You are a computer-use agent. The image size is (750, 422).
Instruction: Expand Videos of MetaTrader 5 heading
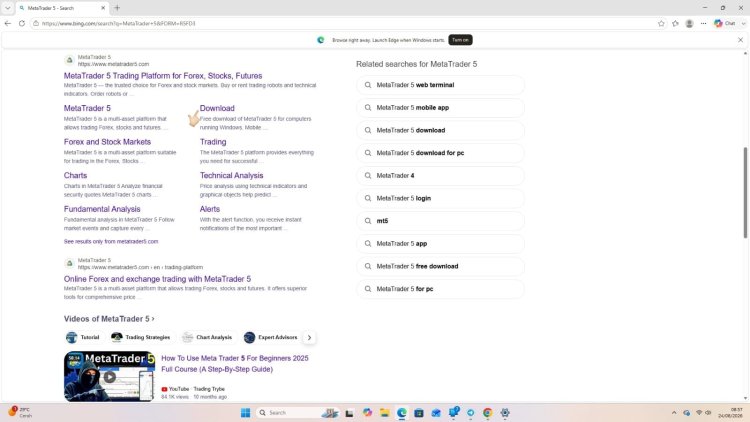109,319
